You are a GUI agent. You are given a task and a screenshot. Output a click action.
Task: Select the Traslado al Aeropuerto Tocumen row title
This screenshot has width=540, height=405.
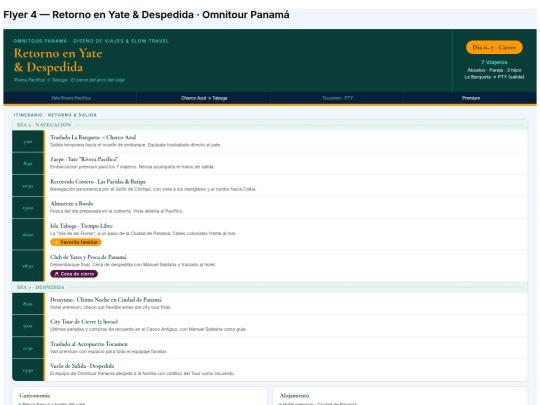pyautogui.click(x=89, y=344)
